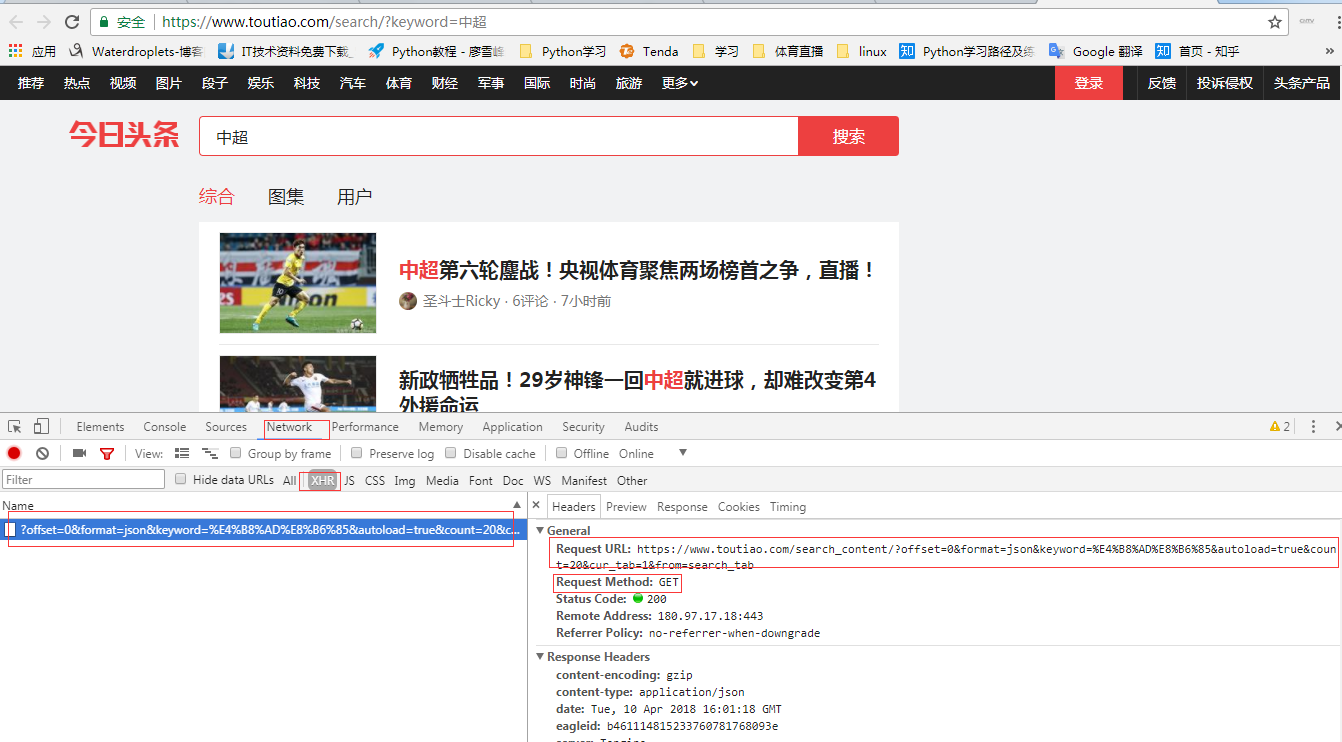Reload the page with the refresh icon
1342x742 pixels.
point(72,22)
